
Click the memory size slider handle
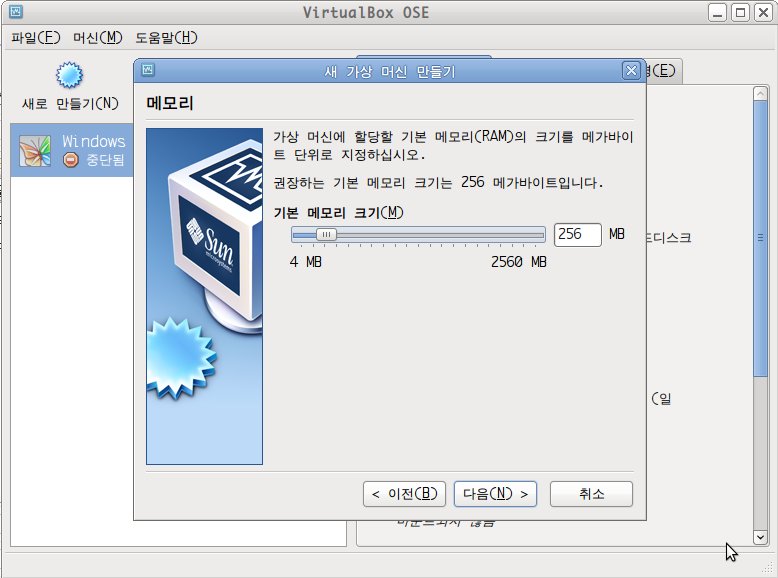pyautogui.click(x=326, y=234)
